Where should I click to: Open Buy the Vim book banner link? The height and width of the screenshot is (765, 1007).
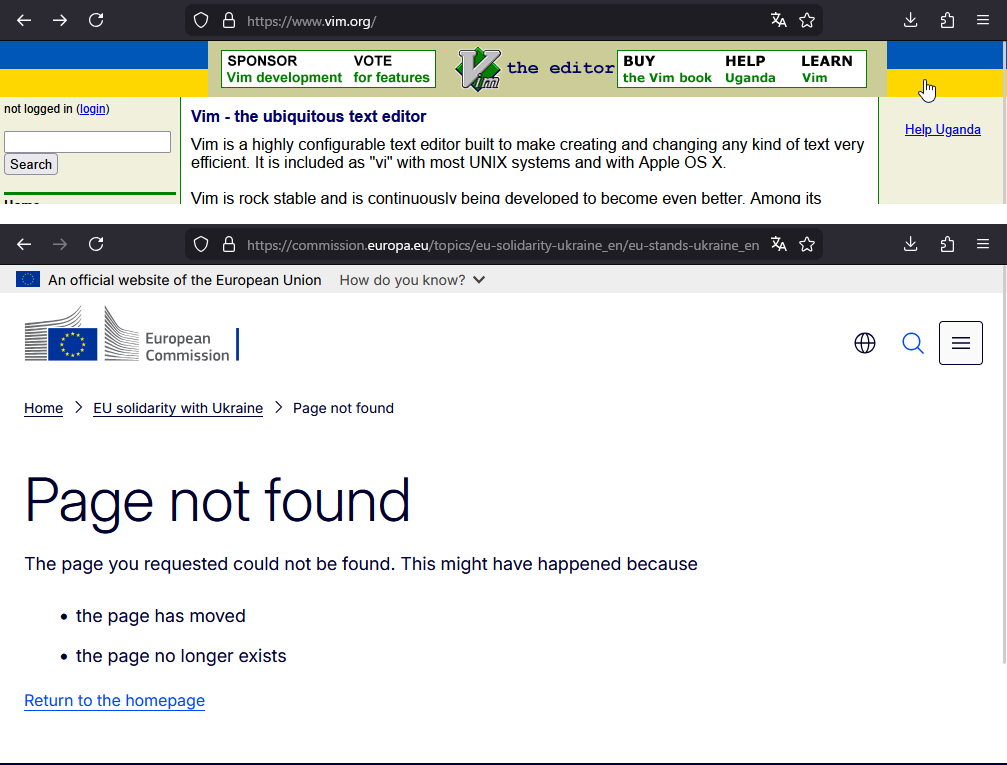click(667, 69)
